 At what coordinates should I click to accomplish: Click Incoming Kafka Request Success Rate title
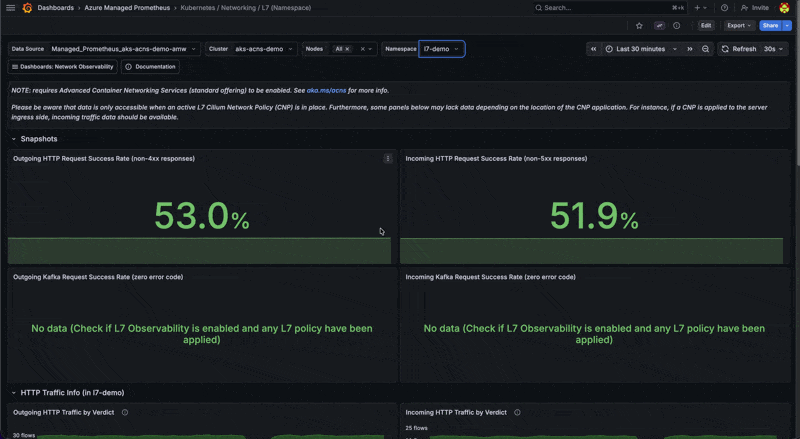(490, 277)
